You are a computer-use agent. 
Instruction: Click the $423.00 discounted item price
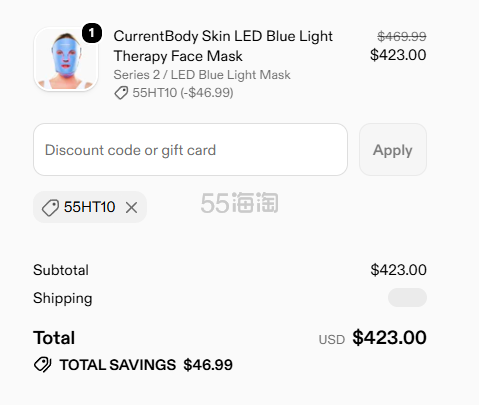[x=398, y=55]
